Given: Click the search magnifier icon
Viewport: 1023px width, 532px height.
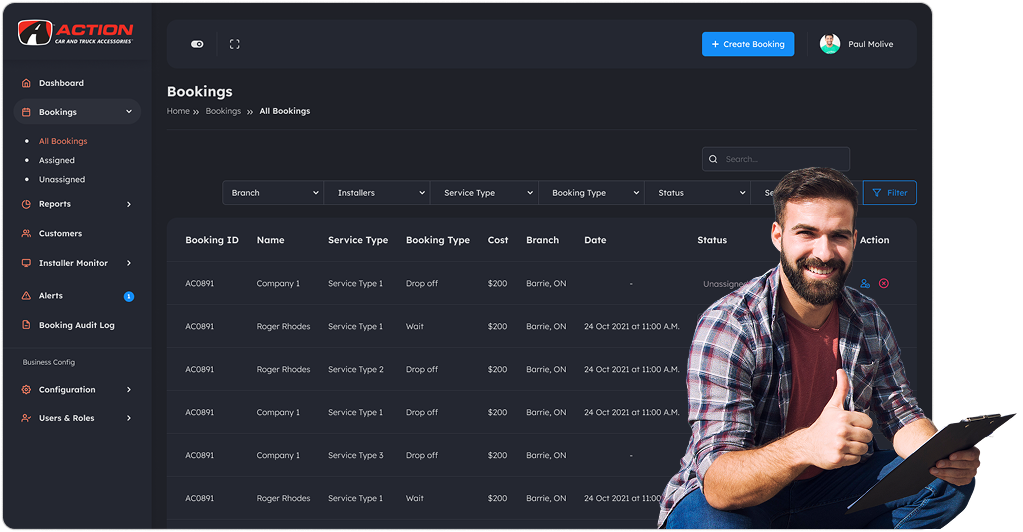Looking at the screenshot, I should click(713, 159).
